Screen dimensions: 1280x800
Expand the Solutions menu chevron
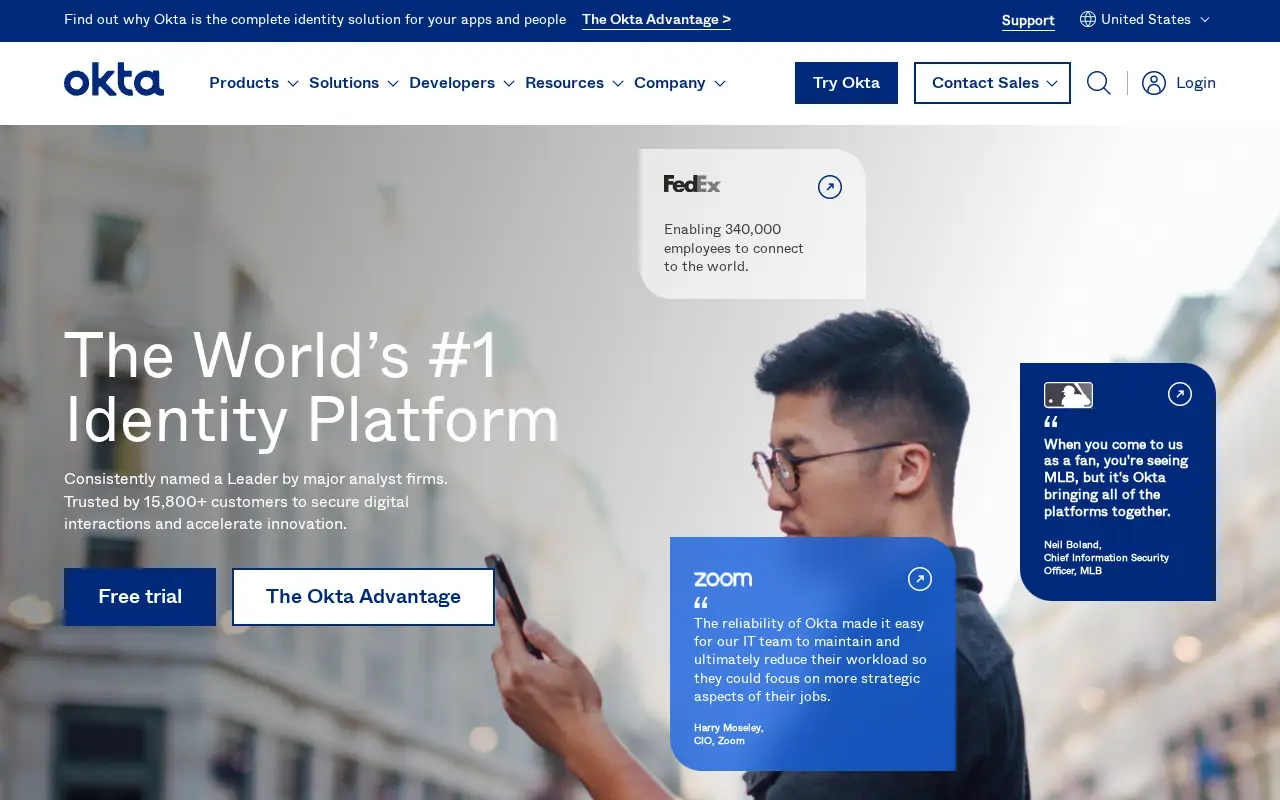[393, 83]
